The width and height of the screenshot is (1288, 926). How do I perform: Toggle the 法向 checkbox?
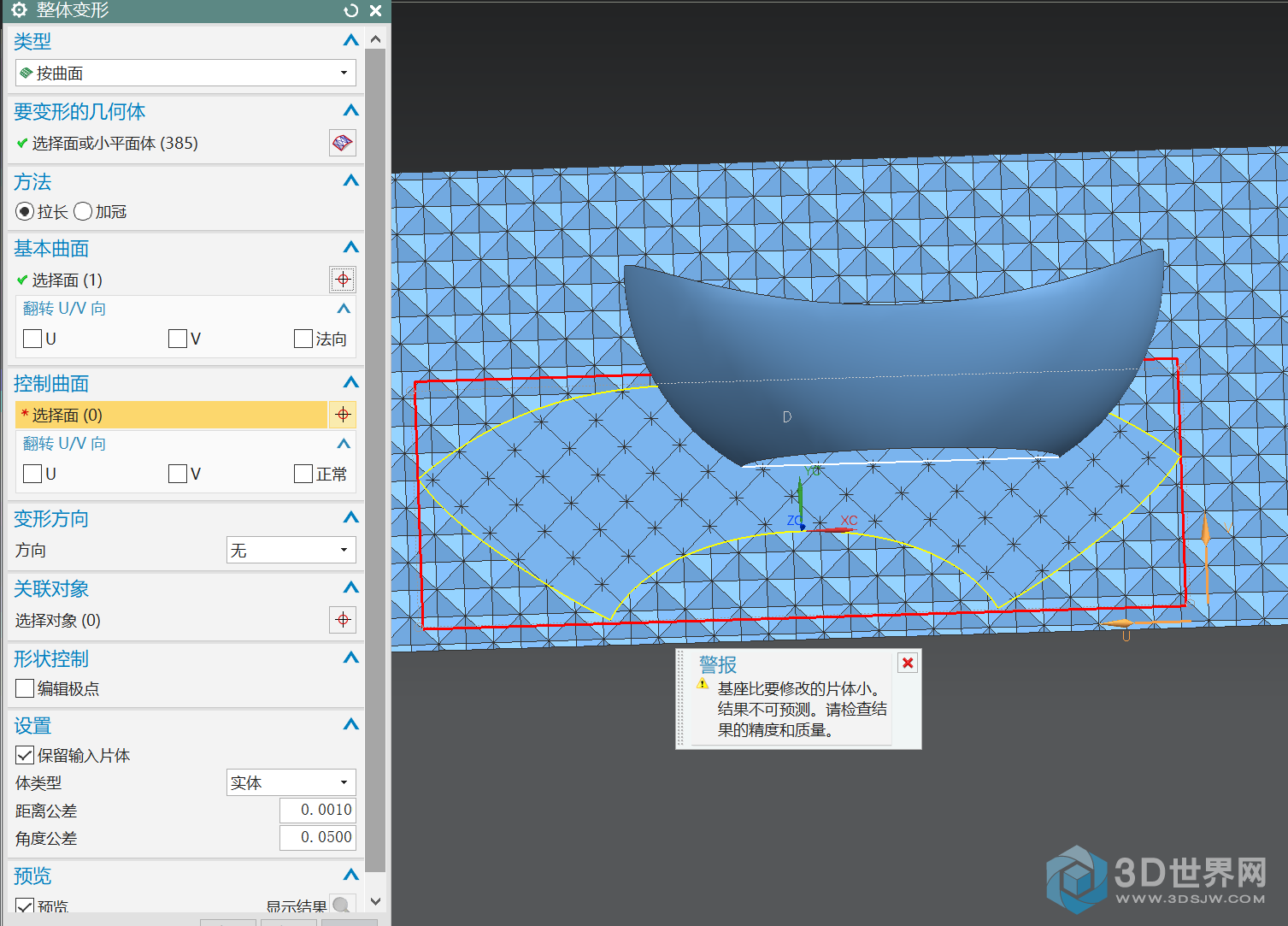[x=303, y=339]
